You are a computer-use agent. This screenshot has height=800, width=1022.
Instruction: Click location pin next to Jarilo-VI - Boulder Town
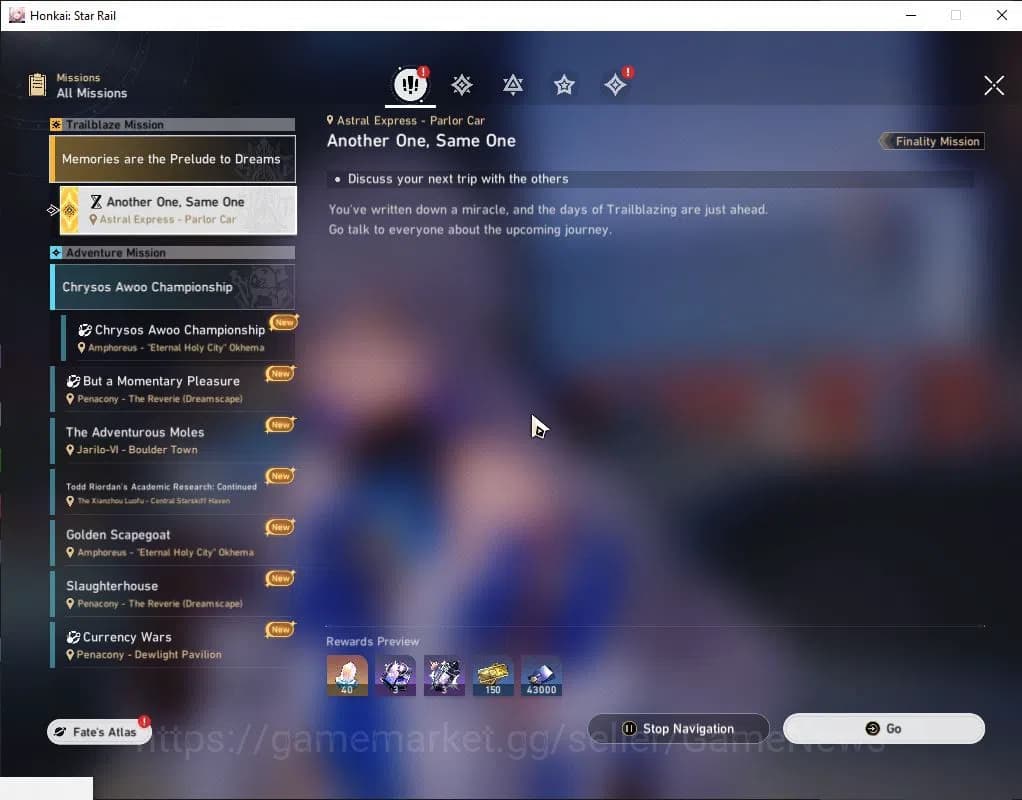[70, 450]
